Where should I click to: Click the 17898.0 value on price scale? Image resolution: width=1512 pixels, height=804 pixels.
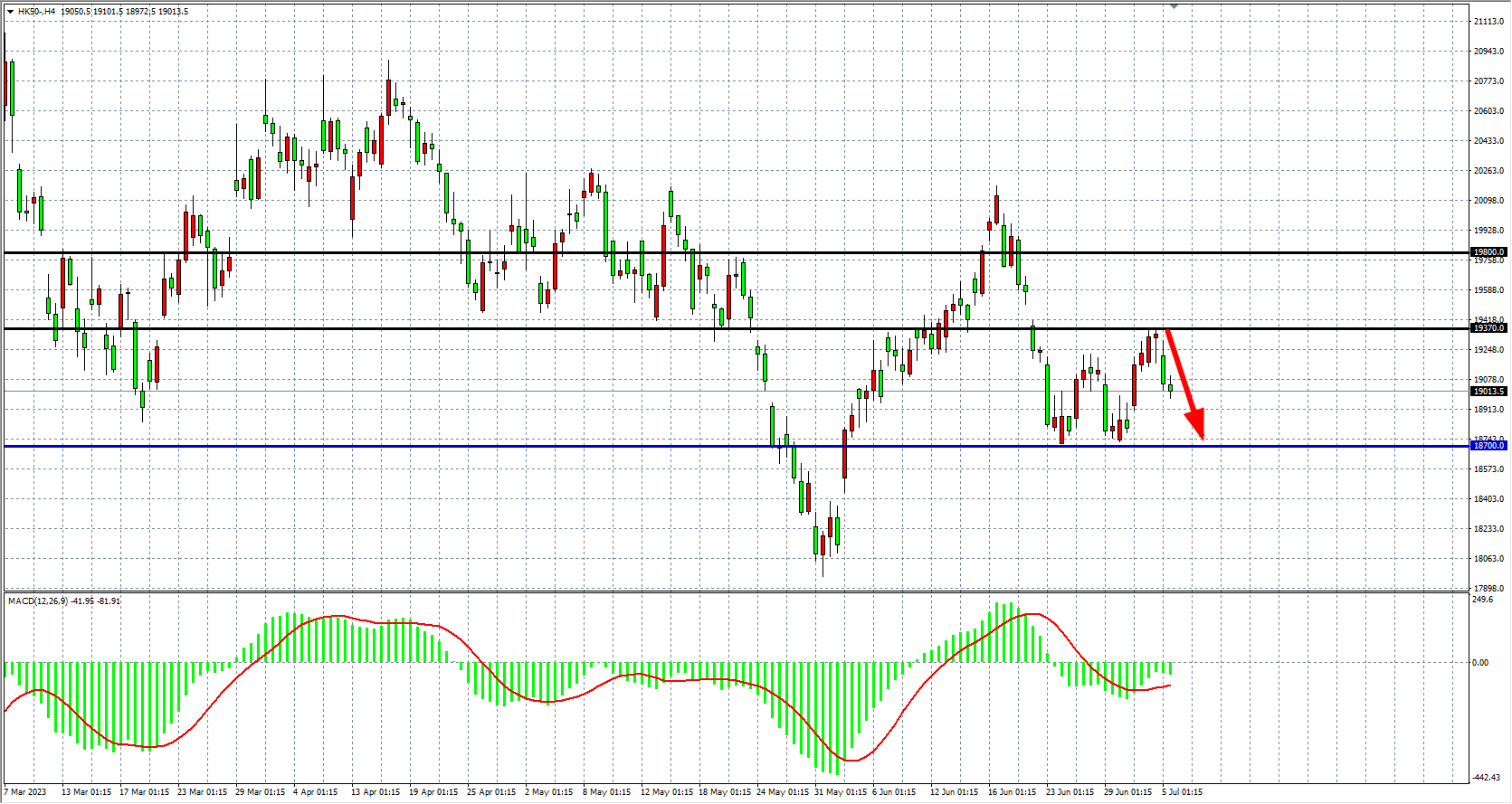click(x=1488, y=589)
